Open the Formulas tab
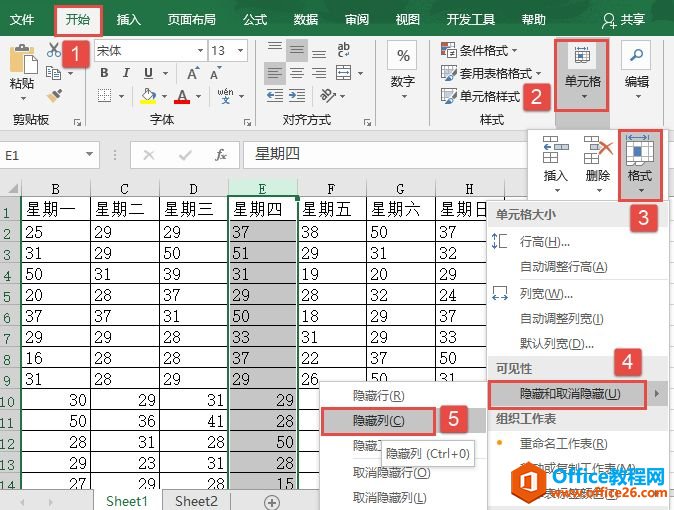Viewport: 674px width, 510px height. click(255, 19)
